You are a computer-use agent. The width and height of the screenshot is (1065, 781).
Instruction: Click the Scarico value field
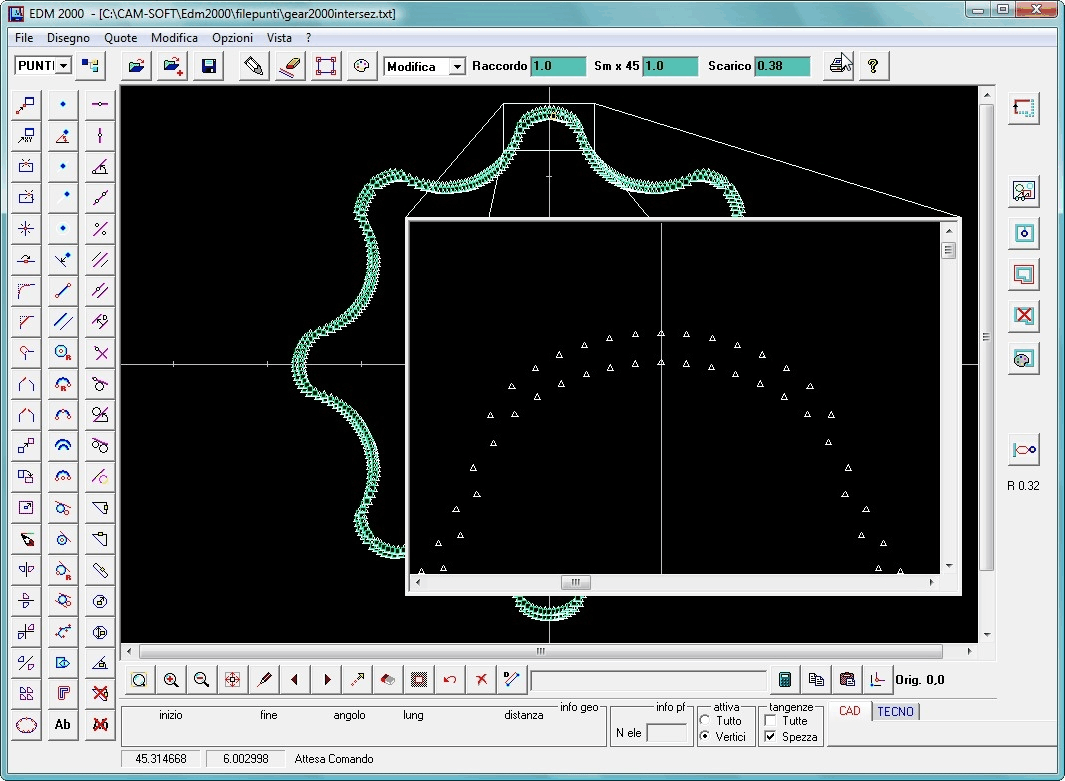[x=782, y=66]
